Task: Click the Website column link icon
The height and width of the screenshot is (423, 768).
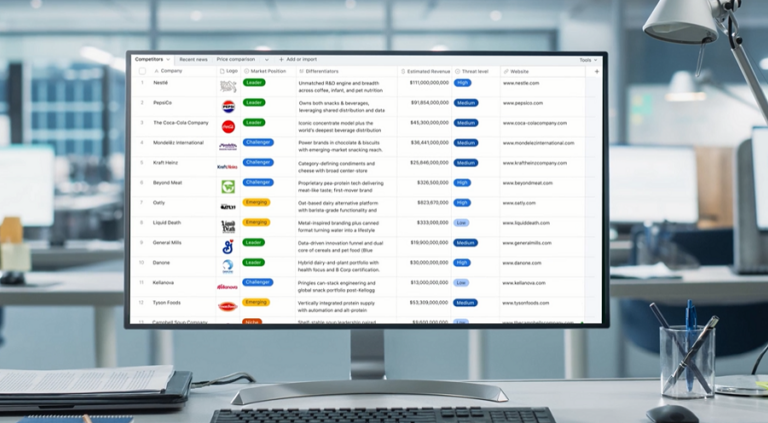Action: [x=506, y=71]
